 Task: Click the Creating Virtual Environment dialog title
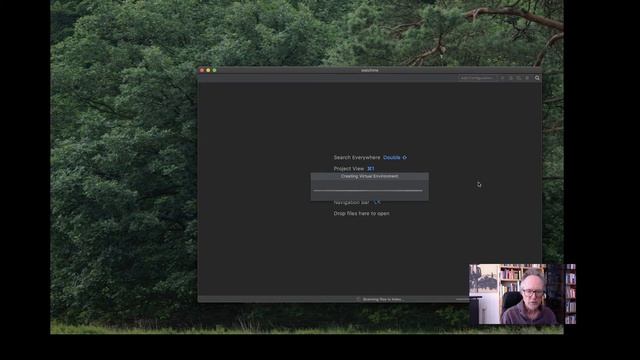(369, 176)
